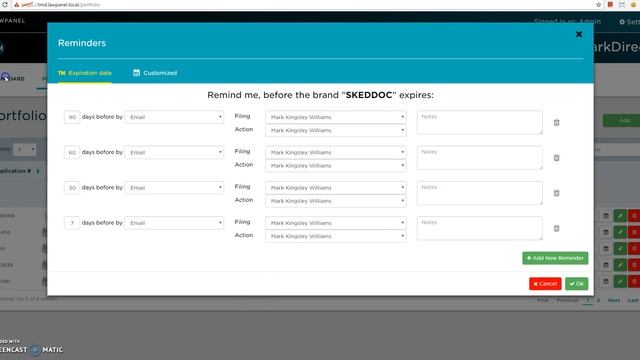Click Notes field of 60 days reminder

[480, 158]
